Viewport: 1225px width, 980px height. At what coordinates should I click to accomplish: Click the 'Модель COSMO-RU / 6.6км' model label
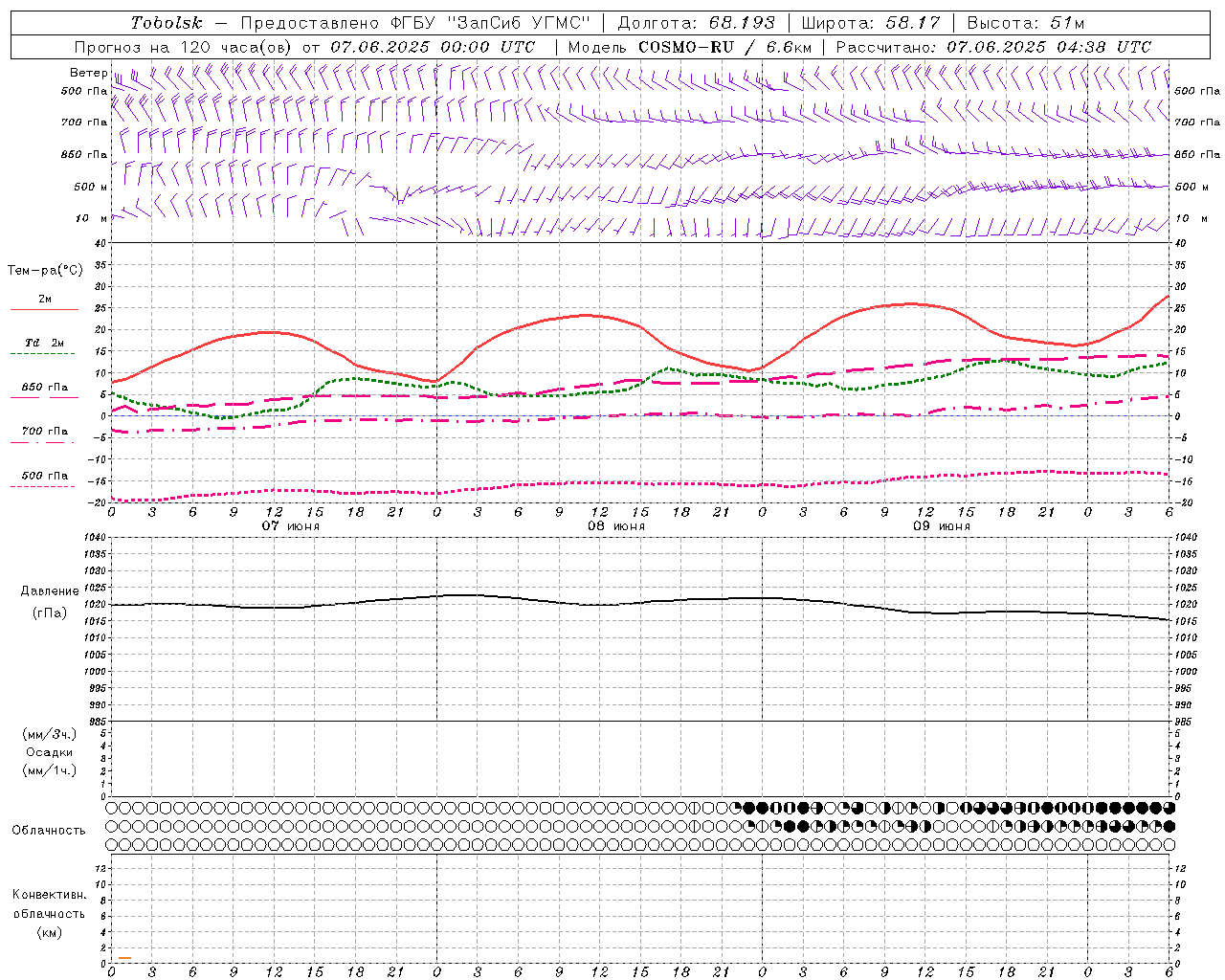pos(689,47)
